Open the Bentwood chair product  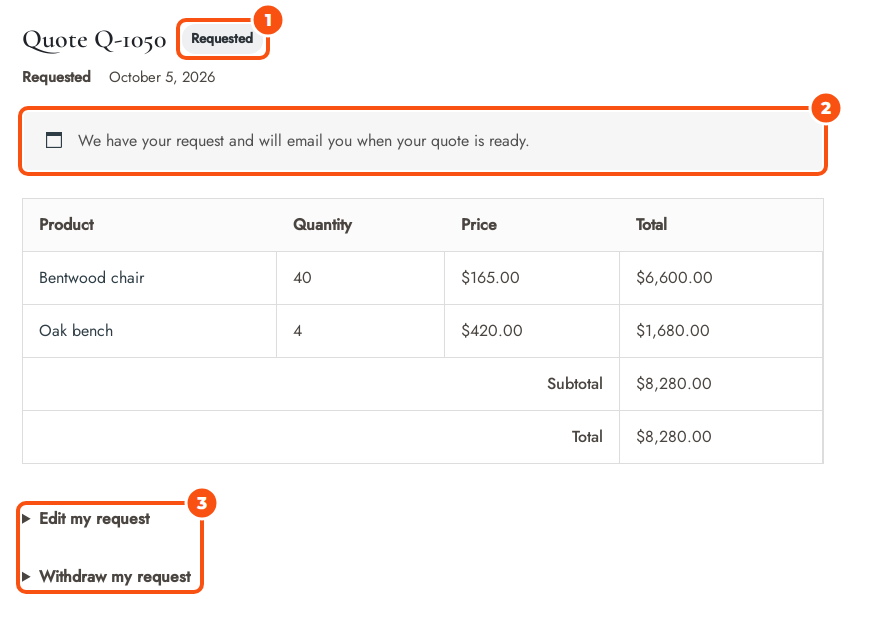coord(91,278)
